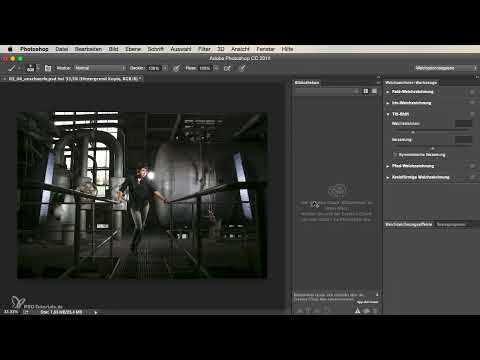Enable the airbrush icon in options bar
This screenshot has height=360, width=480.
[x=227, y=68]
